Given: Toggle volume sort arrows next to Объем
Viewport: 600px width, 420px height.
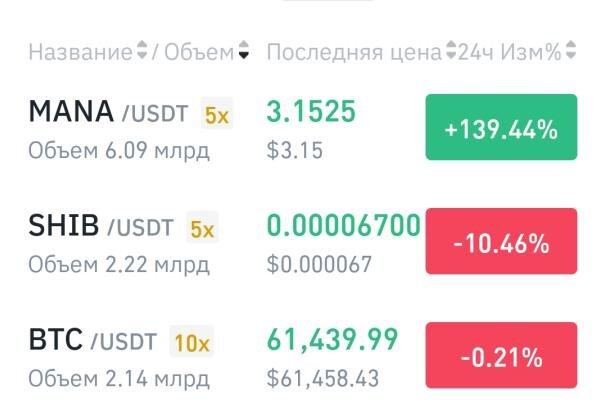Looking at the screenshot, I should [243, 50].
